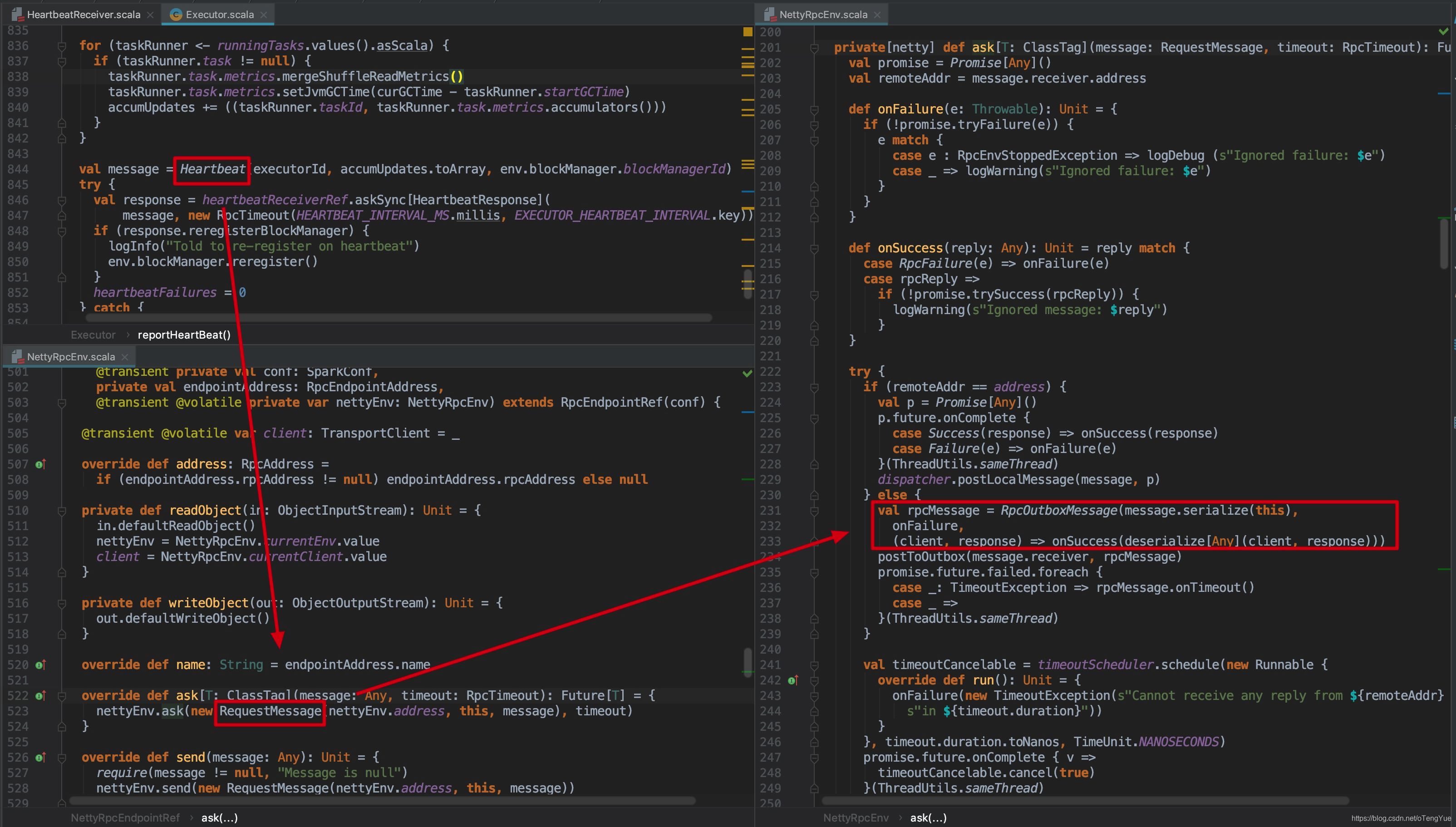Fold the if block at line 848

62,231
